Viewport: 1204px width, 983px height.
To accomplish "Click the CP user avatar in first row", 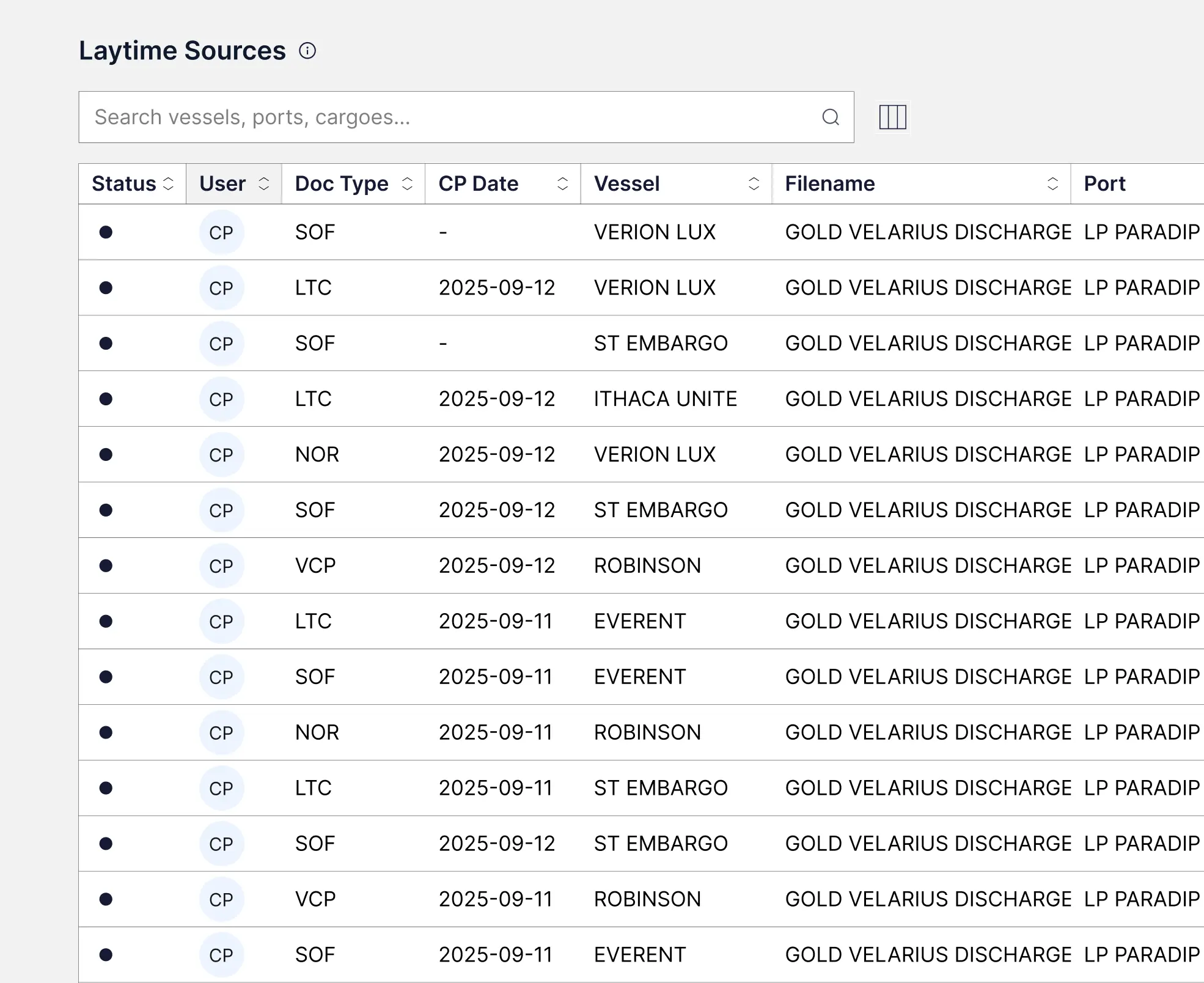I will coord(221,232).
